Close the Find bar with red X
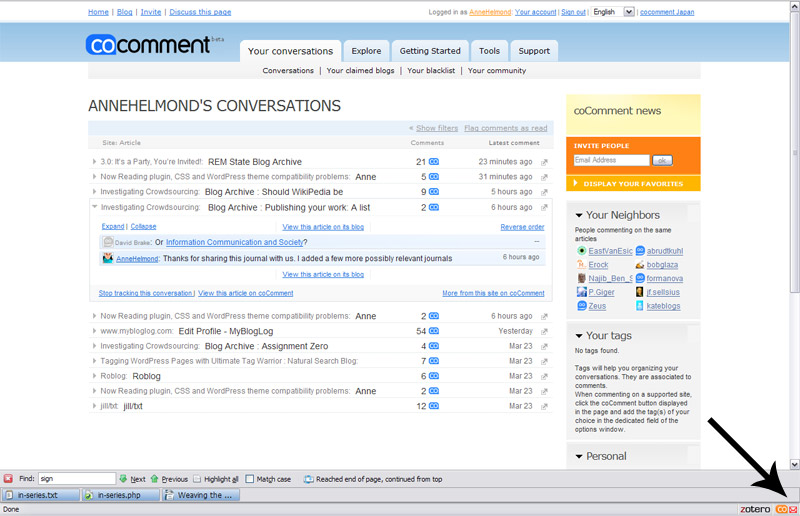 [x=8, y=479]
